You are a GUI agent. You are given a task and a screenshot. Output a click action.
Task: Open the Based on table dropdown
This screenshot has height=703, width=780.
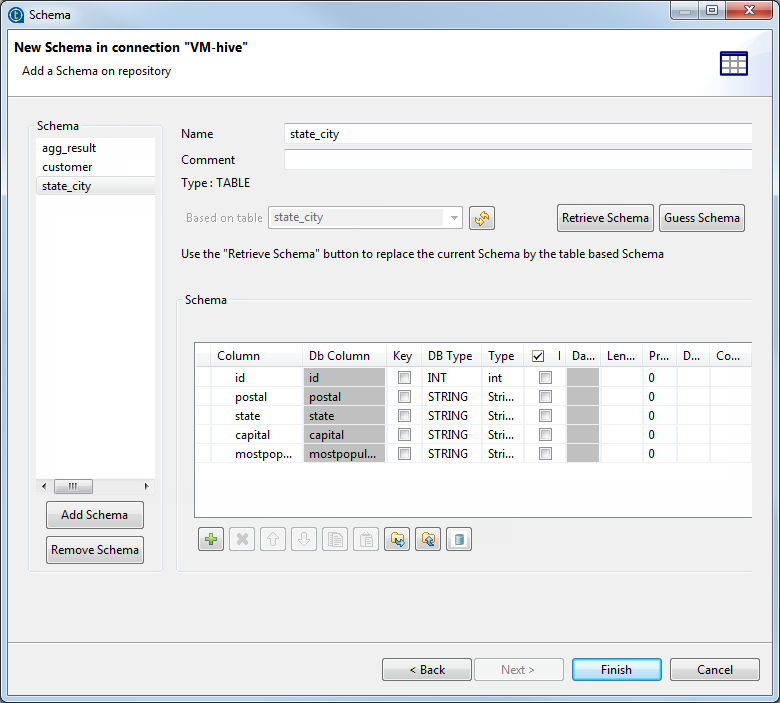455,218
